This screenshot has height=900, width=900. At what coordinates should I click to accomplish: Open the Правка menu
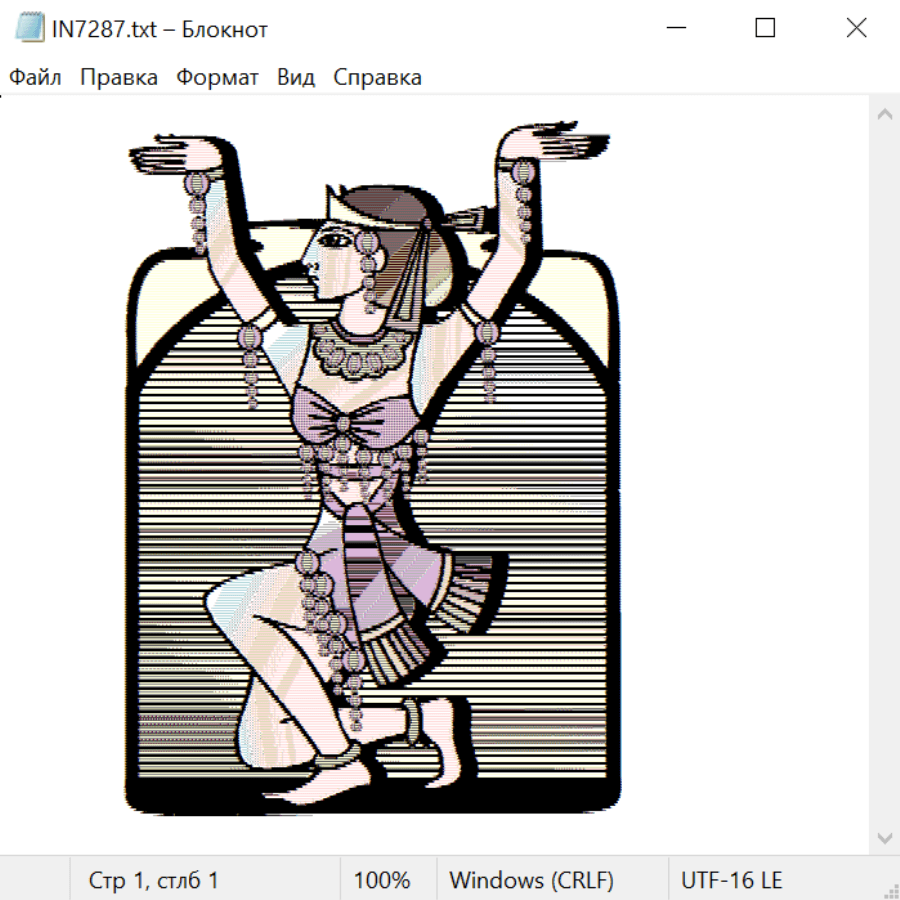[x=119, y=78]
